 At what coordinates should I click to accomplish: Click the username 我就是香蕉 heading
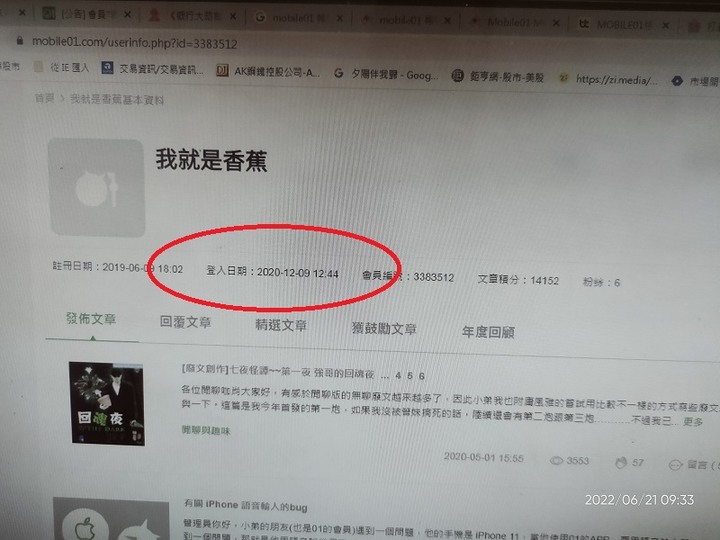coord(211,160)
